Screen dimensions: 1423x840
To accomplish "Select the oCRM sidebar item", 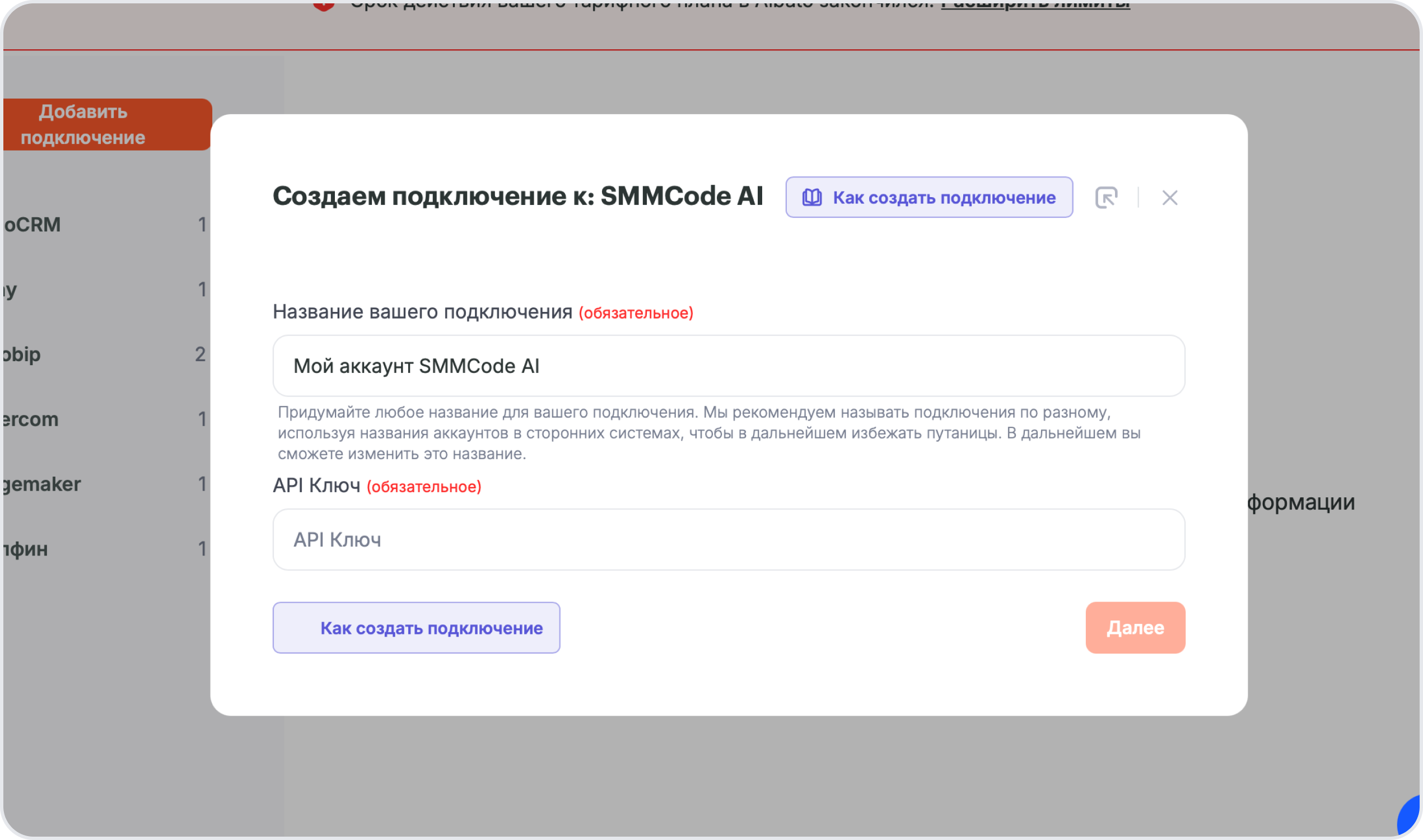I will (x=105, y=225).
